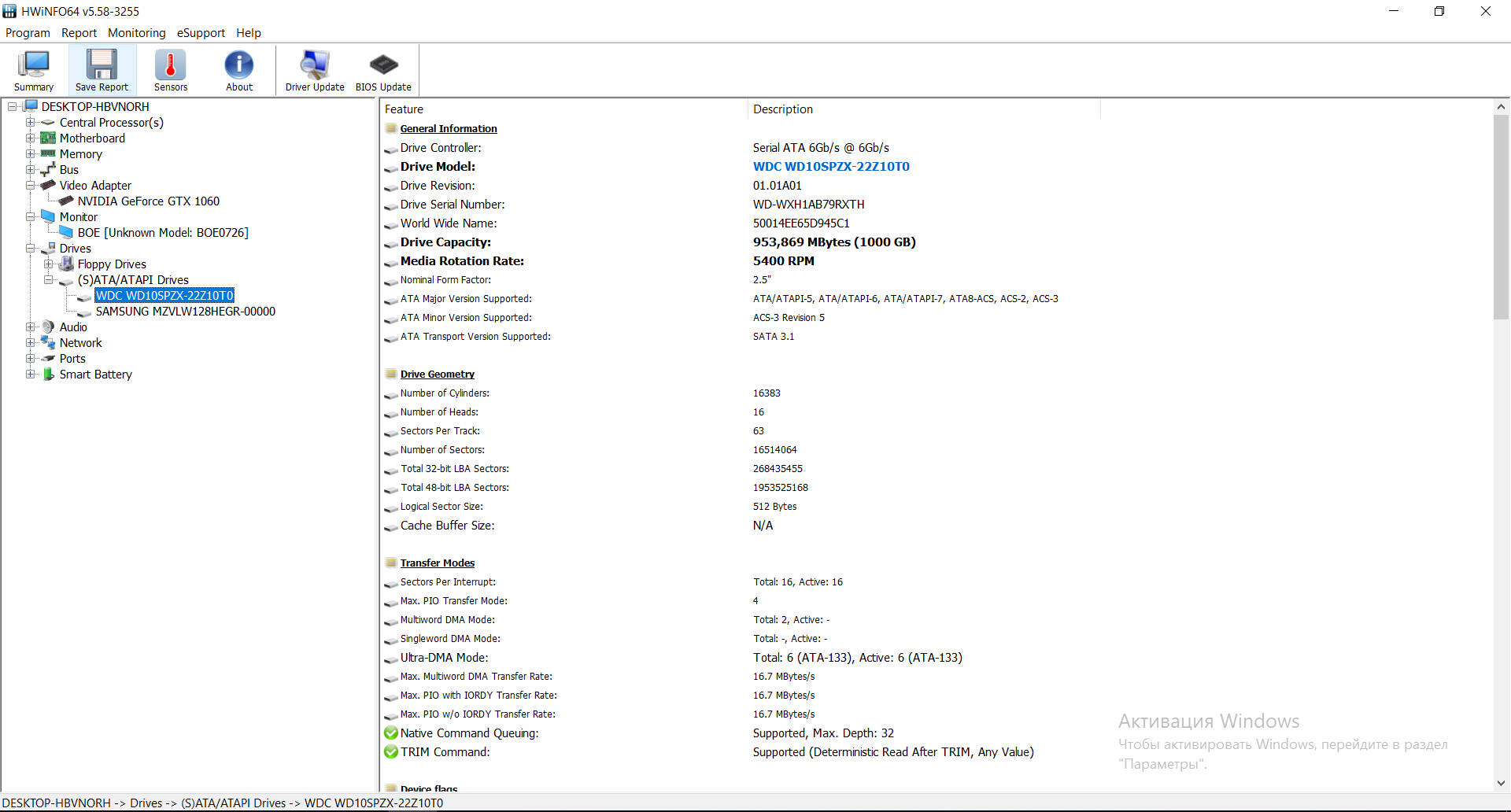Collapse the Drives node
The width and height of the screenshot is (1511, 812).
coord(30,249)
